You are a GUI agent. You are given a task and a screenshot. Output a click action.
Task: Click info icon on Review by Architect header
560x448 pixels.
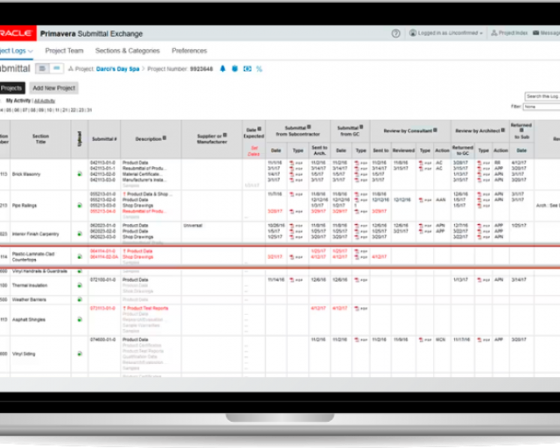point(502,130)
